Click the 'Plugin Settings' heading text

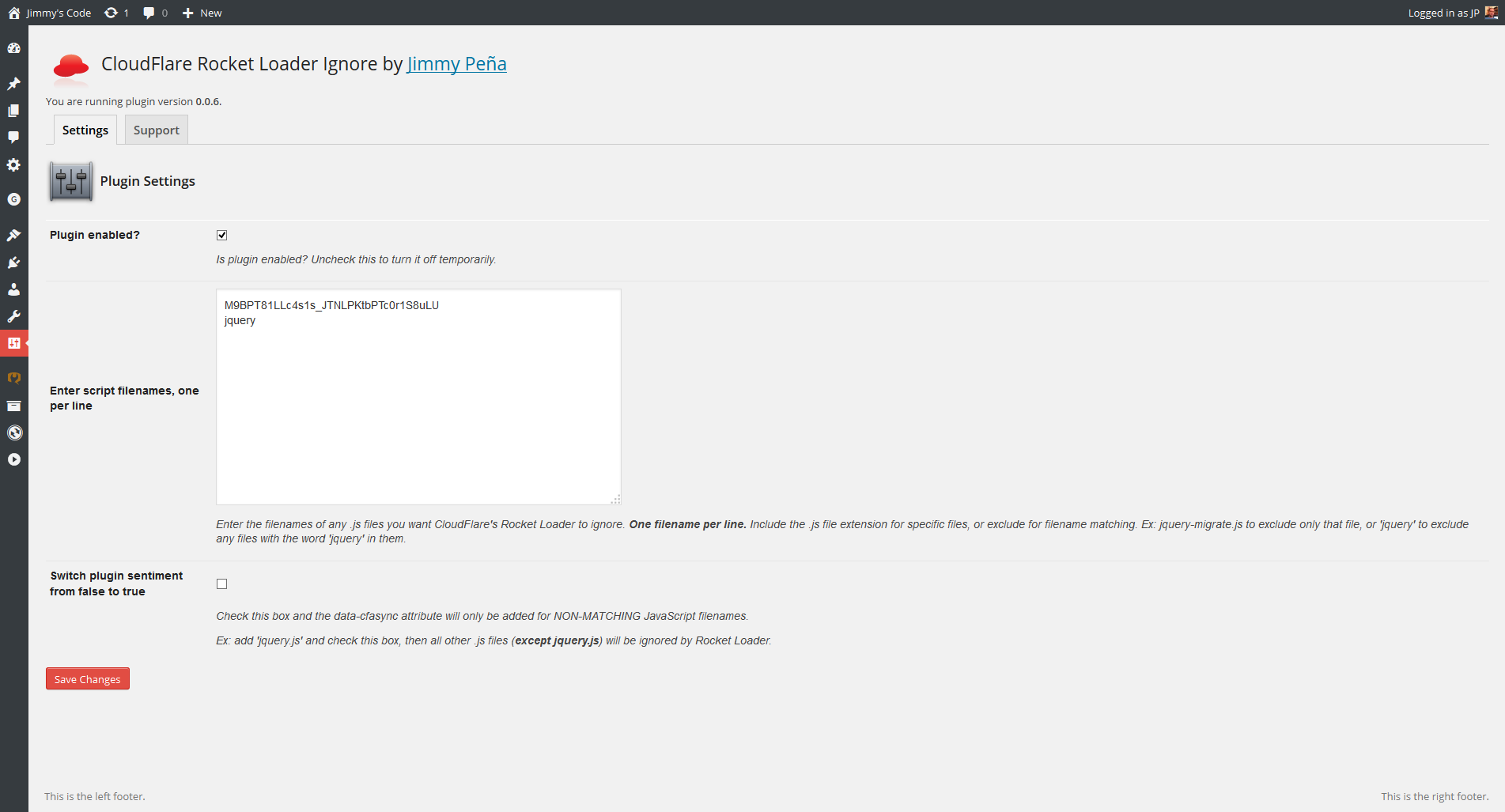148,181
